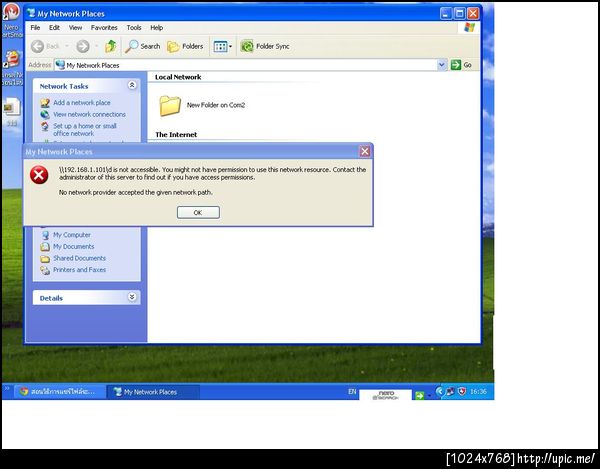Viewport: 600px width, 469px height.
Task: Click the network connection tray icon
Action: [450, 391]
